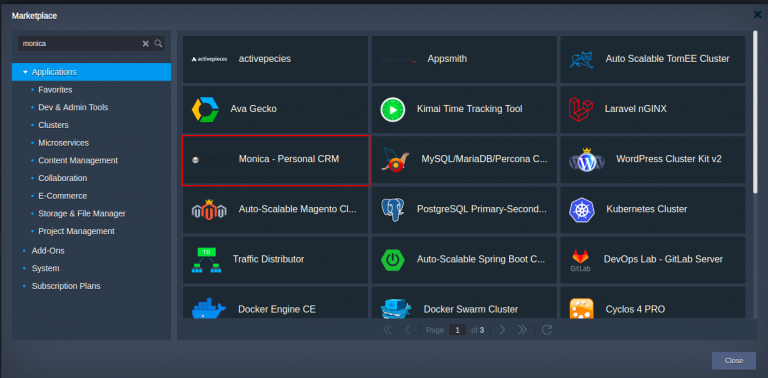Select the Kimai Time Tracking Tool title
Image resolution: width=768 pixels, height=378 pixels.
tap(469, 109)
